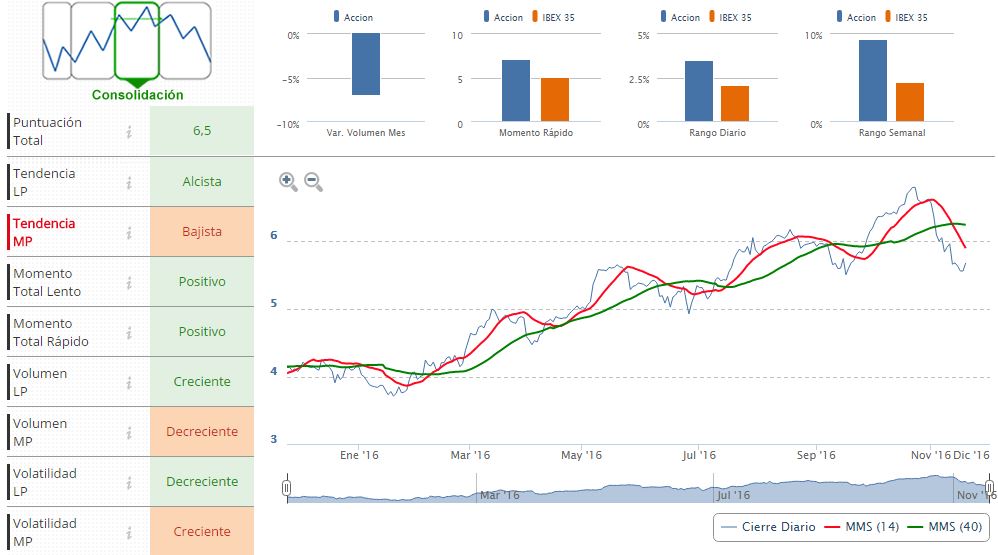Click Positivo value for Momento Total Lento
998x555 pixels.
(x=202, y=281)
